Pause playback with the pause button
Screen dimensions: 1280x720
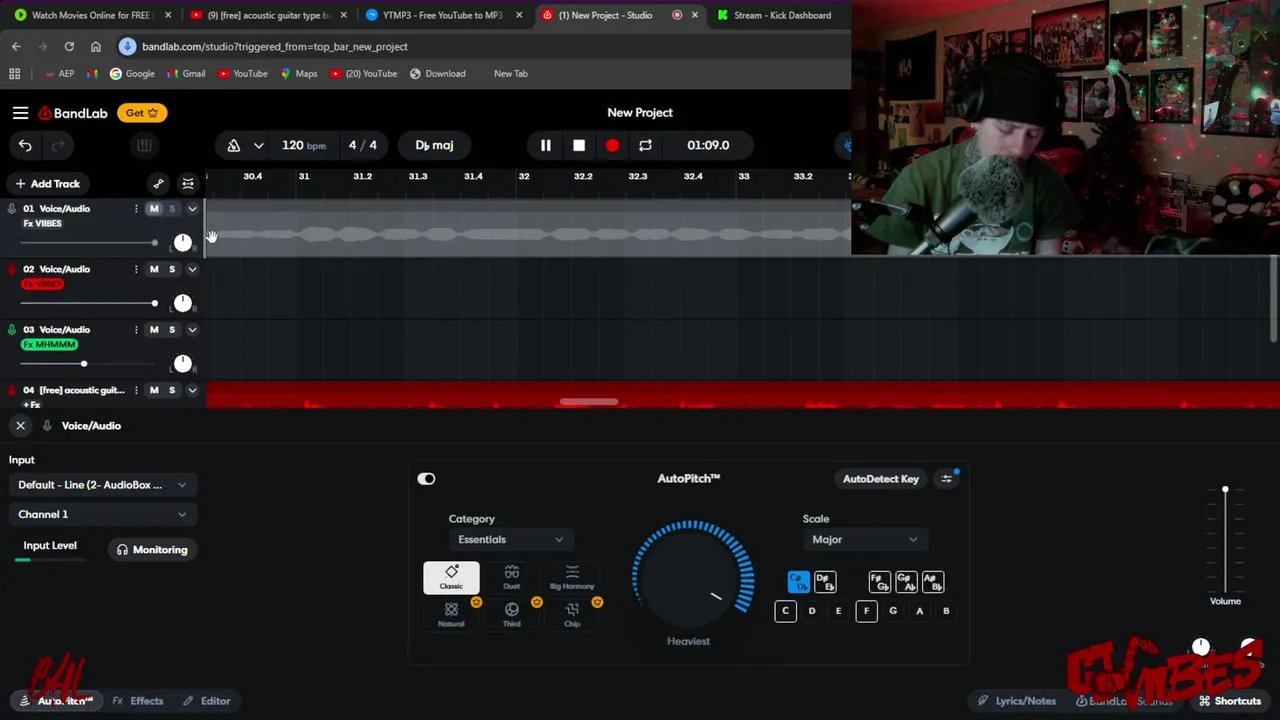pos(545,146)
